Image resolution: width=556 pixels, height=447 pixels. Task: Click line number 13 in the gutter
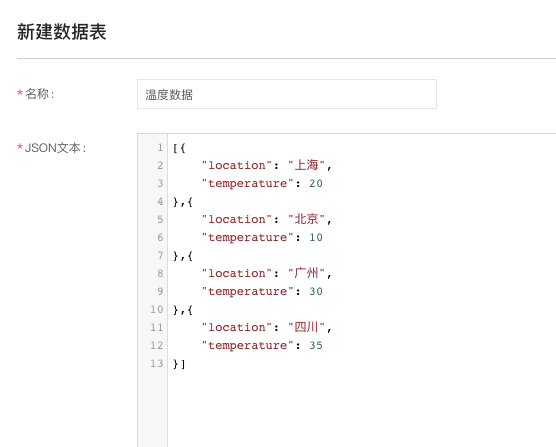(156, 363)
